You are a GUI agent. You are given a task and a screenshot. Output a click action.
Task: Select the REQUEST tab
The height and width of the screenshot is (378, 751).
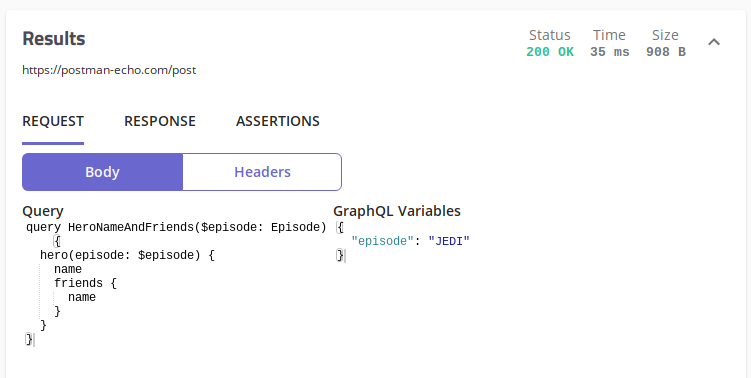tap(53, 121)
